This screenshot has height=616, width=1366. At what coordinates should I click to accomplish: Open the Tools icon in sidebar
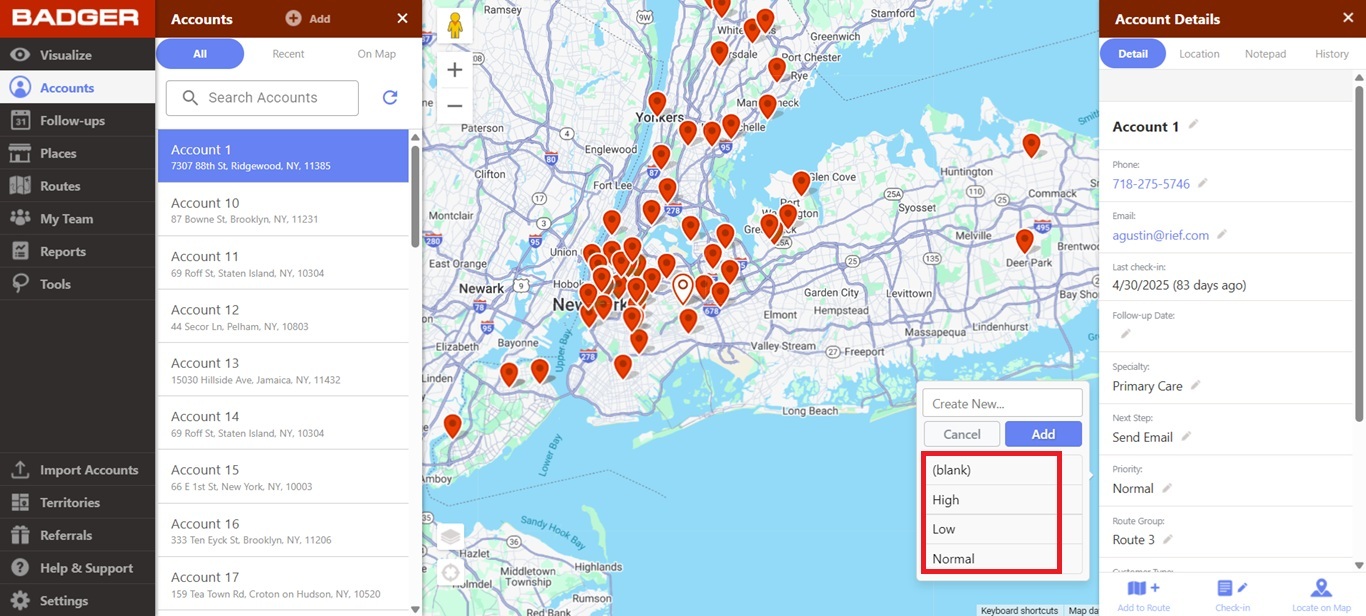(x=20, y=284)
